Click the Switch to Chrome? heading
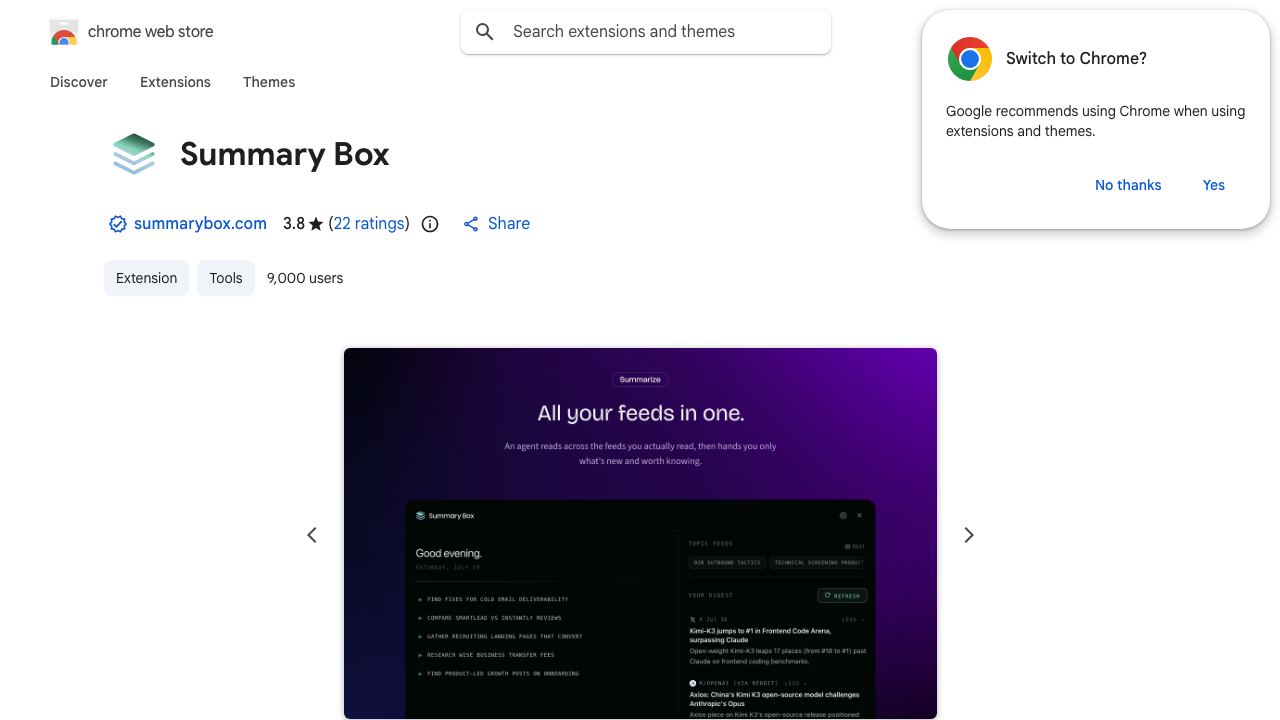This screenshot has height=720, width=1280. click(x=1076, y=59)
